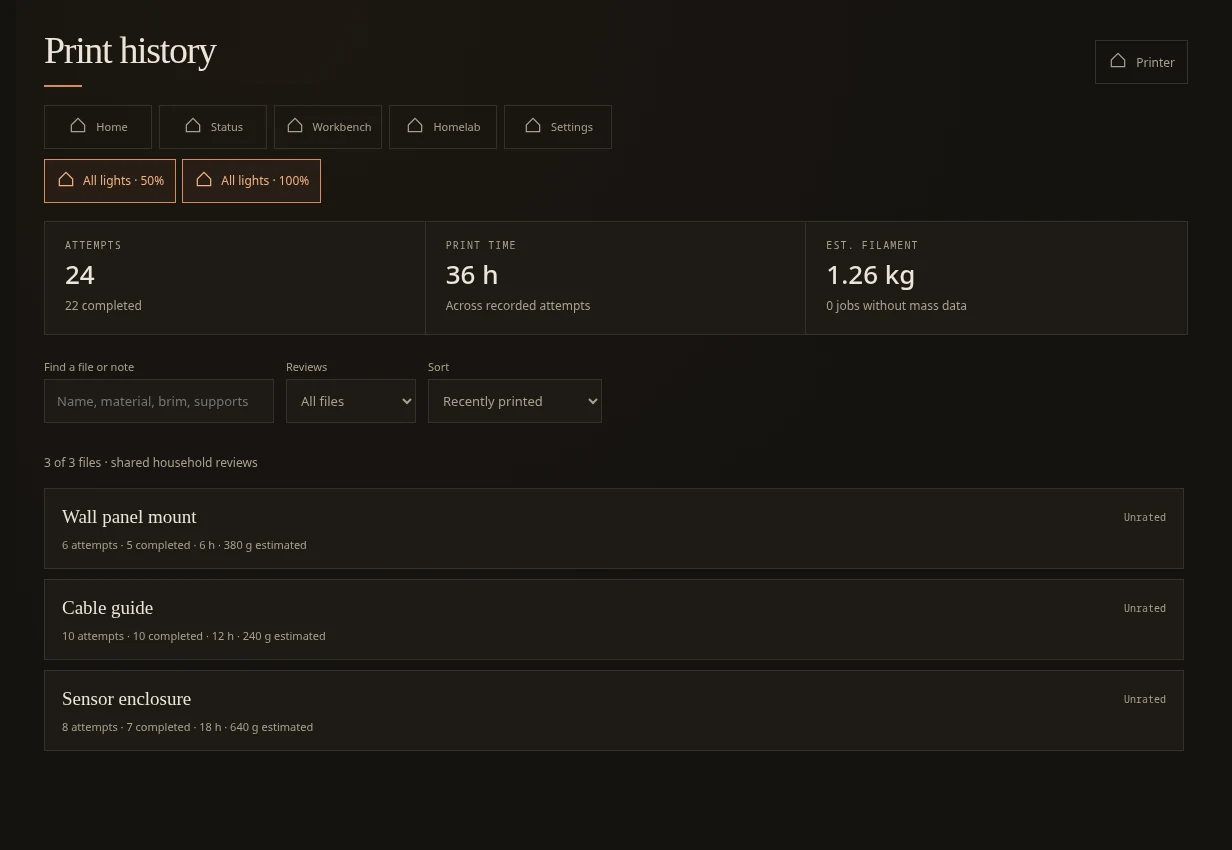This screenshot has width=1232, height=850.
Task: Go to the Home nav label
Action: tap(112, 127)
